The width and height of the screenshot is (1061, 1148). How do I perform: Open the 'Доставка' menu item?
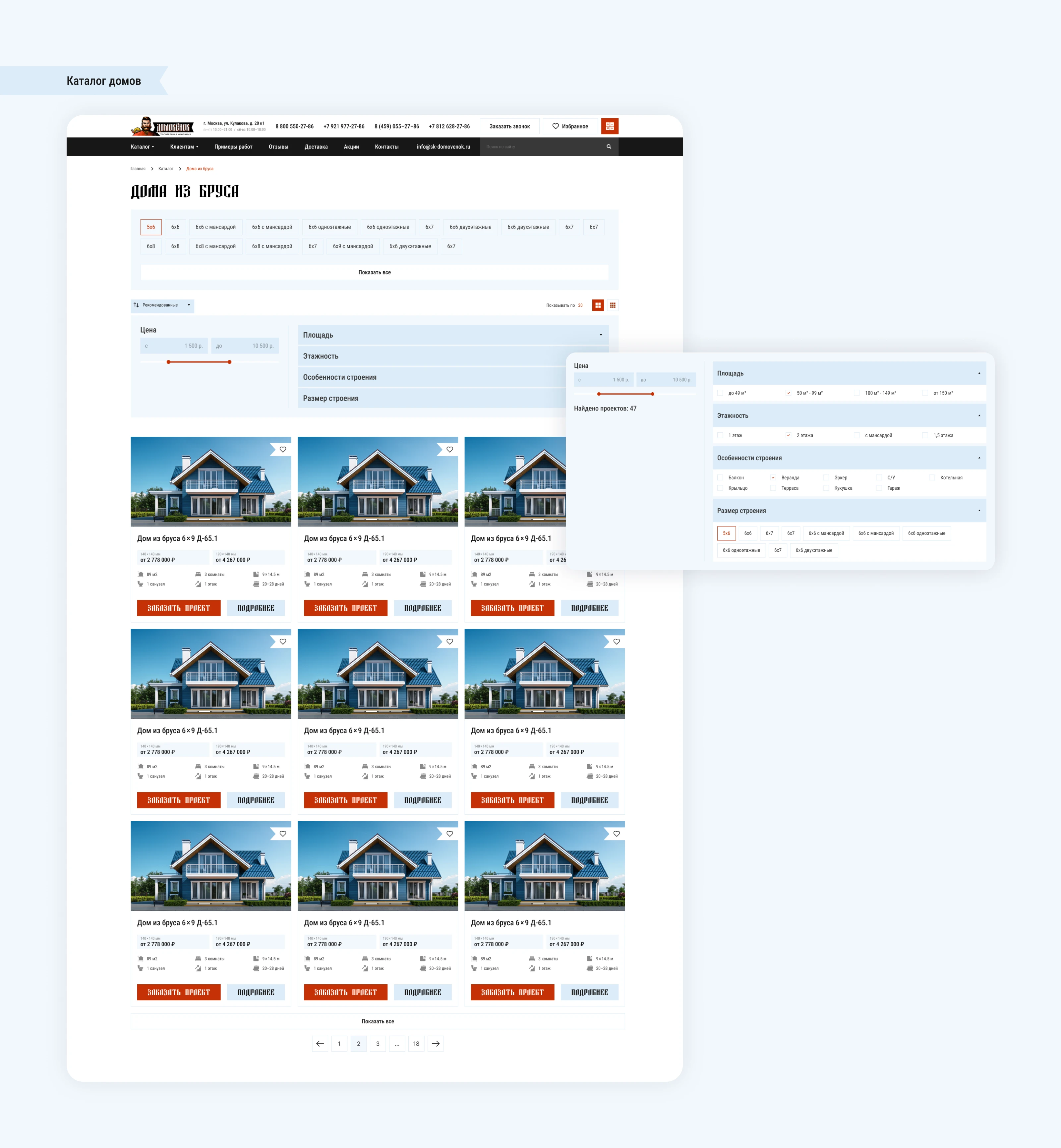(316, 147)
